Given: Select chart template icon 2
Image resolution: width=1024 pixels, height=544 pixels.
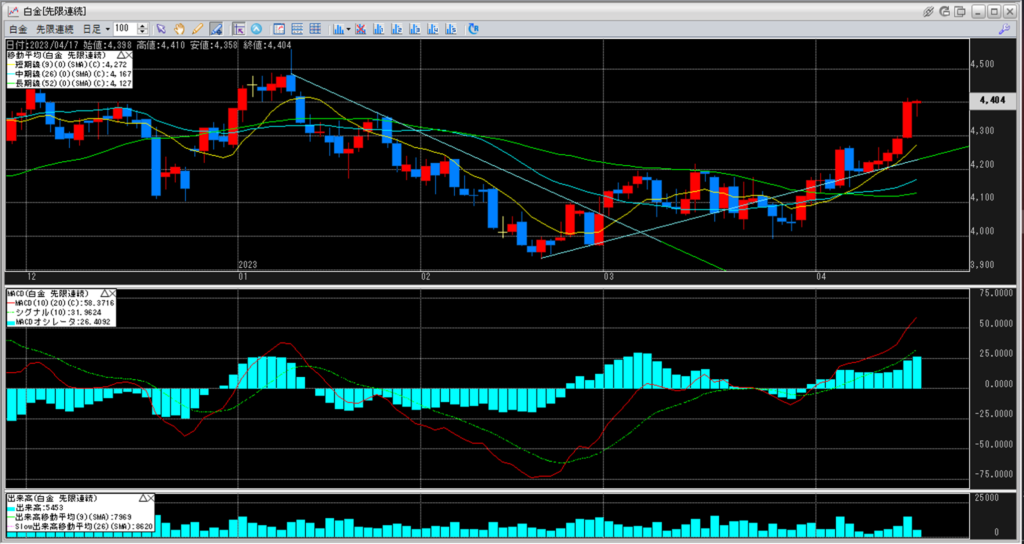Looking at the screenshot, I should 396,29.
